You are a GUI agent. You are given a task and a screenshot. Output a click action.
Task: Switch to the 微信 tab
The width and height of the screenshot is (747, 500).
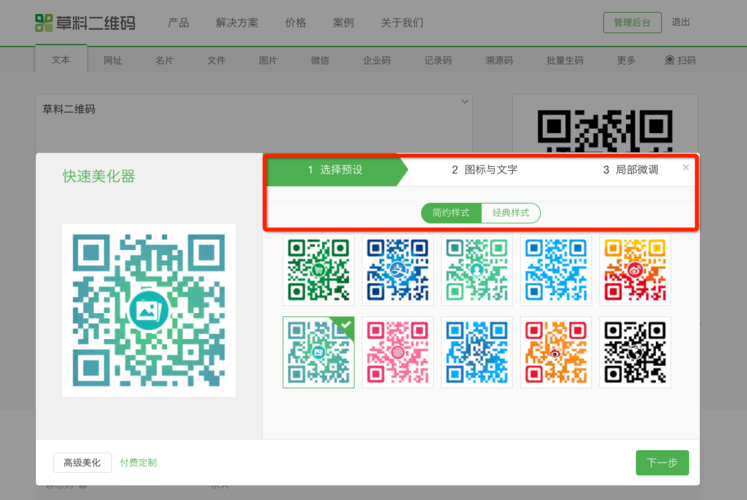(x=320, y=60)
